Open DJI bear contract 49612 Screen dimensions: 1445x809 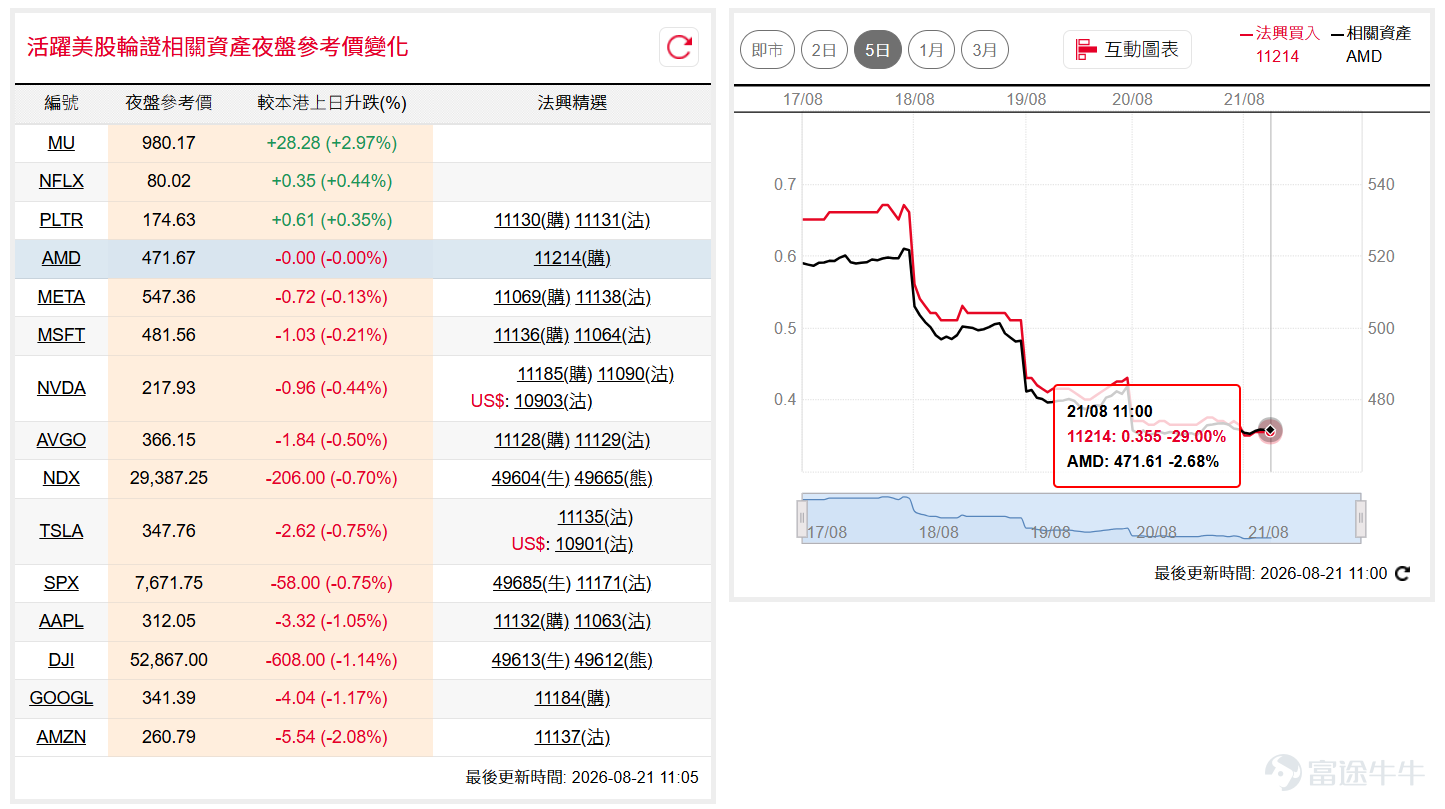pyautogui.click(x=613, y=660)
